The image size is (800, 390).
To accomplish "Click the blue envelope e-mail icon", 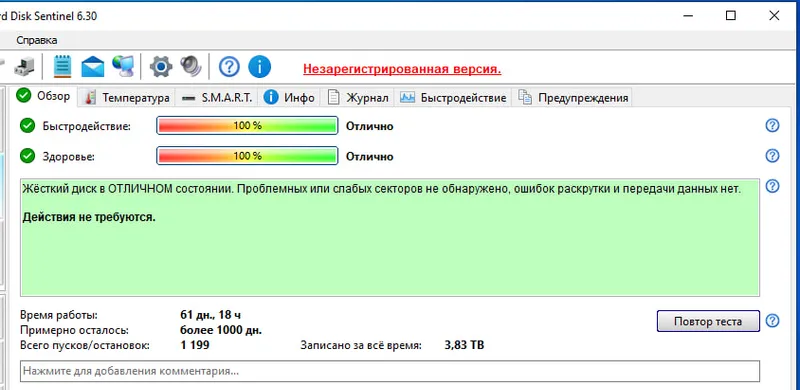I will (x=92, y=66).
